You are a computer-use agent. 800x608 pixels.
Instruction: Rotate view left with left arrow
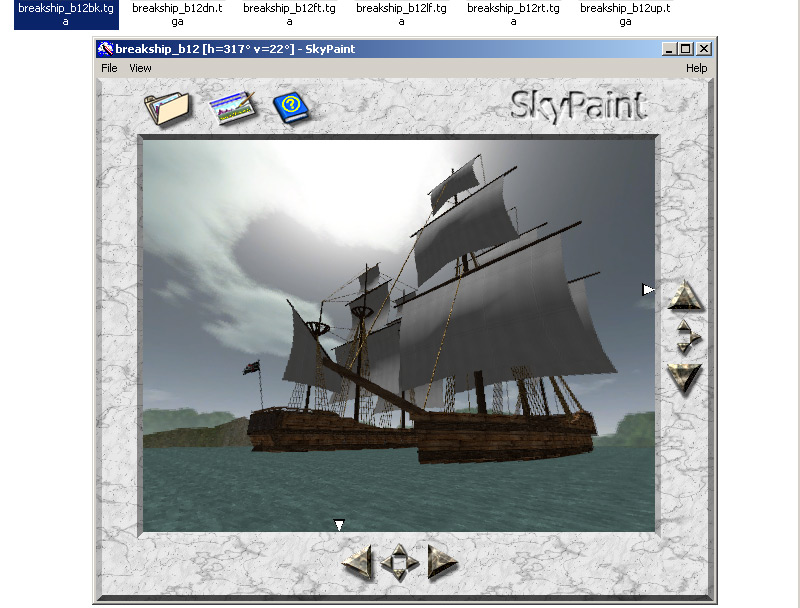pos(357,562)
